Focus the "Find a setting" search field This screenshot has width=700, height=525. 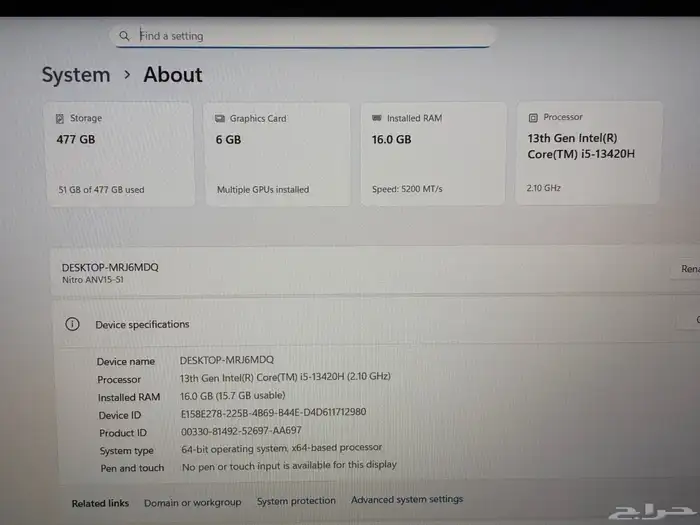(x=300, y=36)
